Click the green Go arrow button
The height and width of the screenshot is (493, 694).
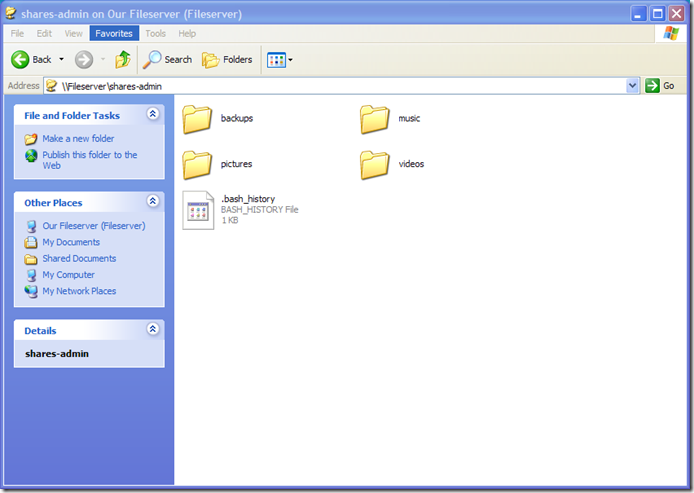tap(652, 85)
